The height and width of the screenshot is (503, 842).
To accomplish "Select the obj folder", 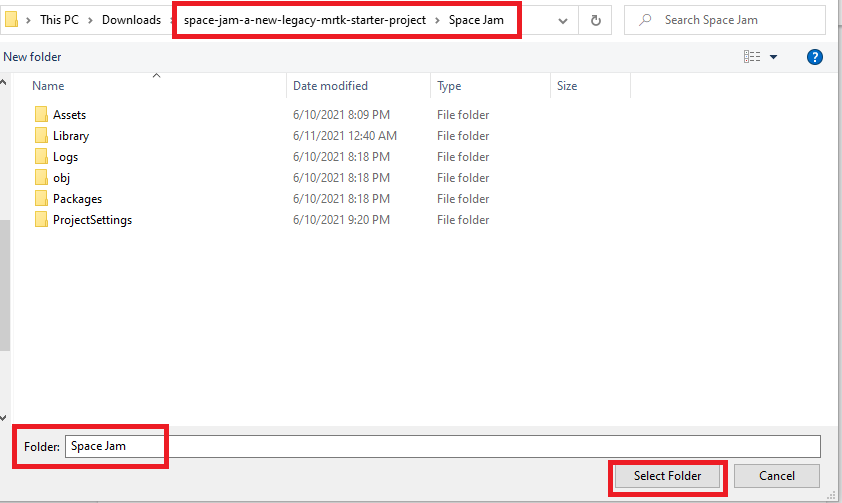I will tap(61, 178).
